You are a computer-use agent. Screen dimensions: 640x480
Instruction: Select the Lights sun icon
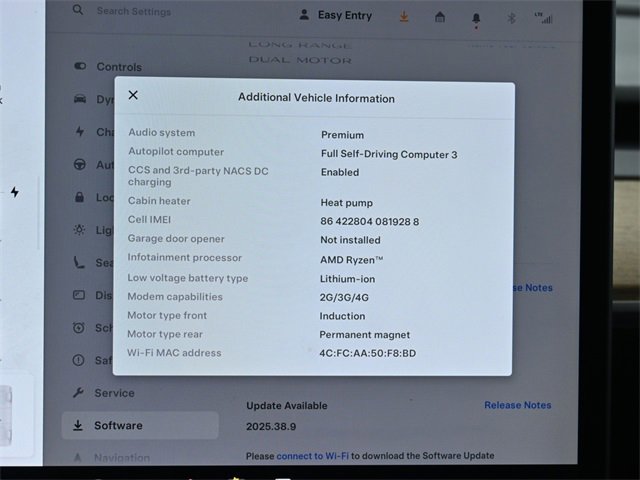79,230
